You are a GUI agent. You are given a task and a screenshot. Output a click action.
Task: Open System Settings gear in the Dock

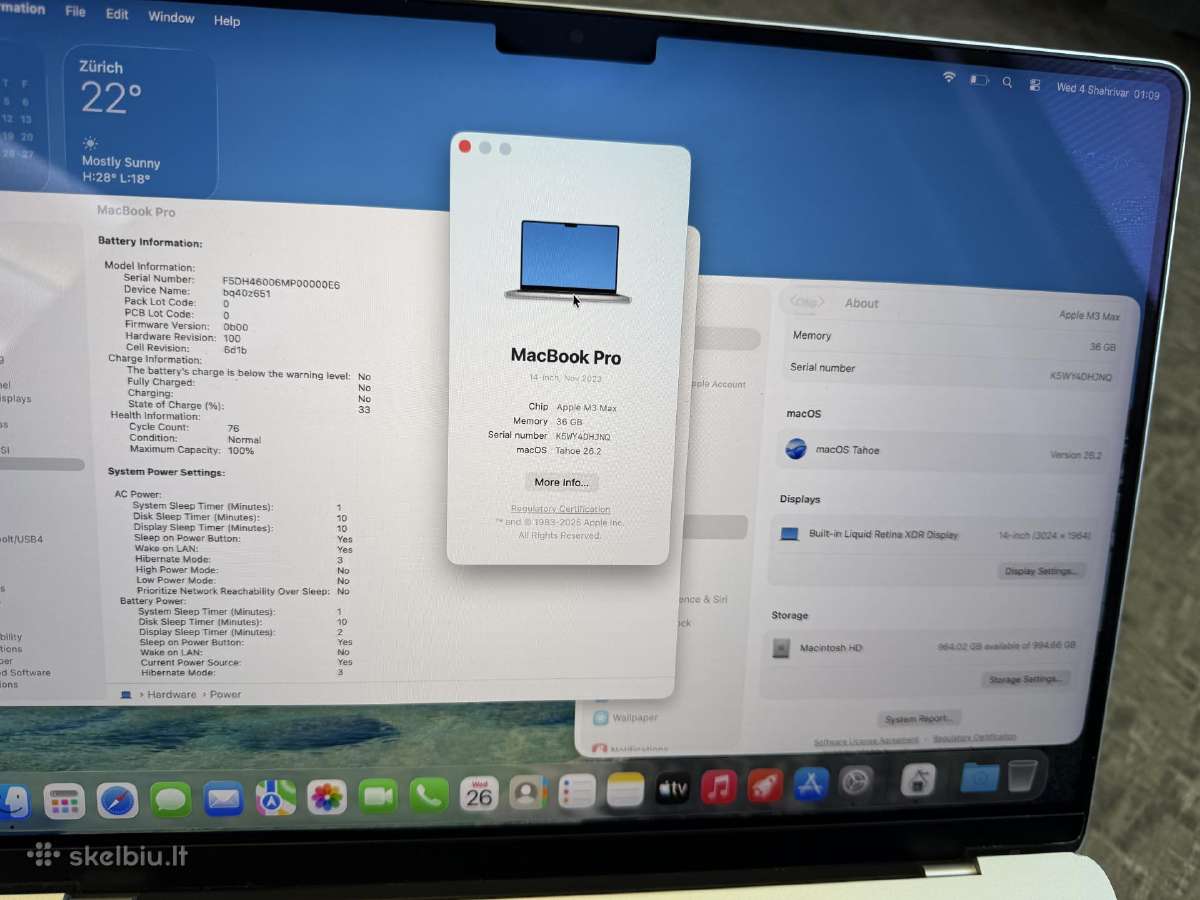pyautogui.click(x=856, y=782)
